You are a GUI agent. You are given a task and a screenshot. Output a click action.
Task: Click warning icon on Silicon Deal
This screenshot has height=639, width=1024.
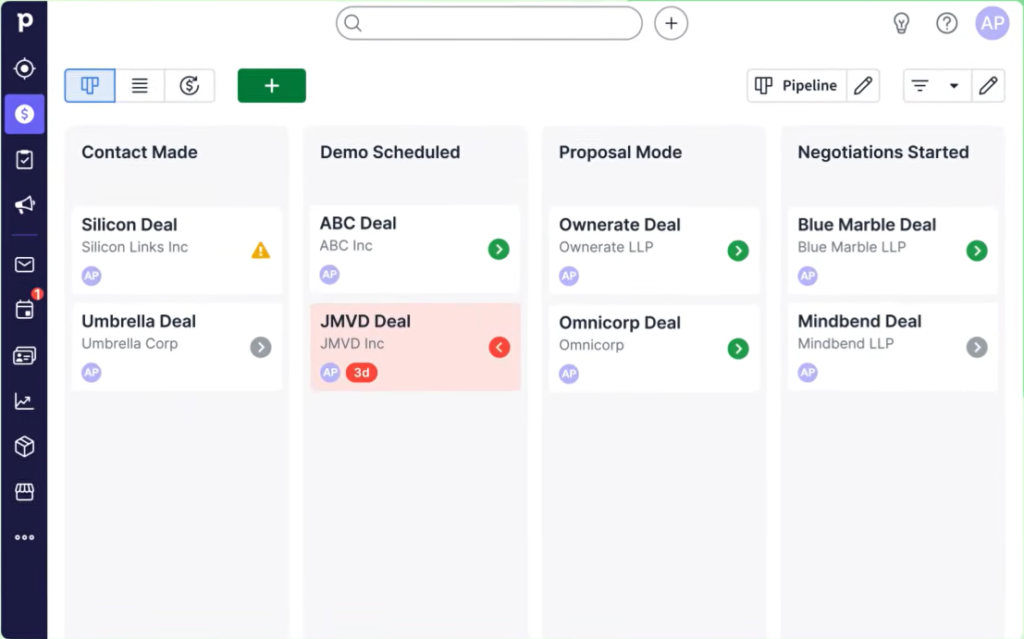(x=261, y=250)
